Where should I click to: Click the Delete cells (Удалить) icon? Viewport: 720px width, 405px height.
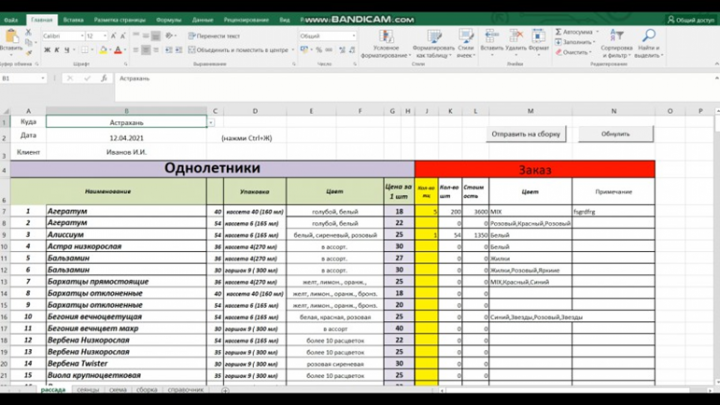pyautogui.click(x=516, y=36)
